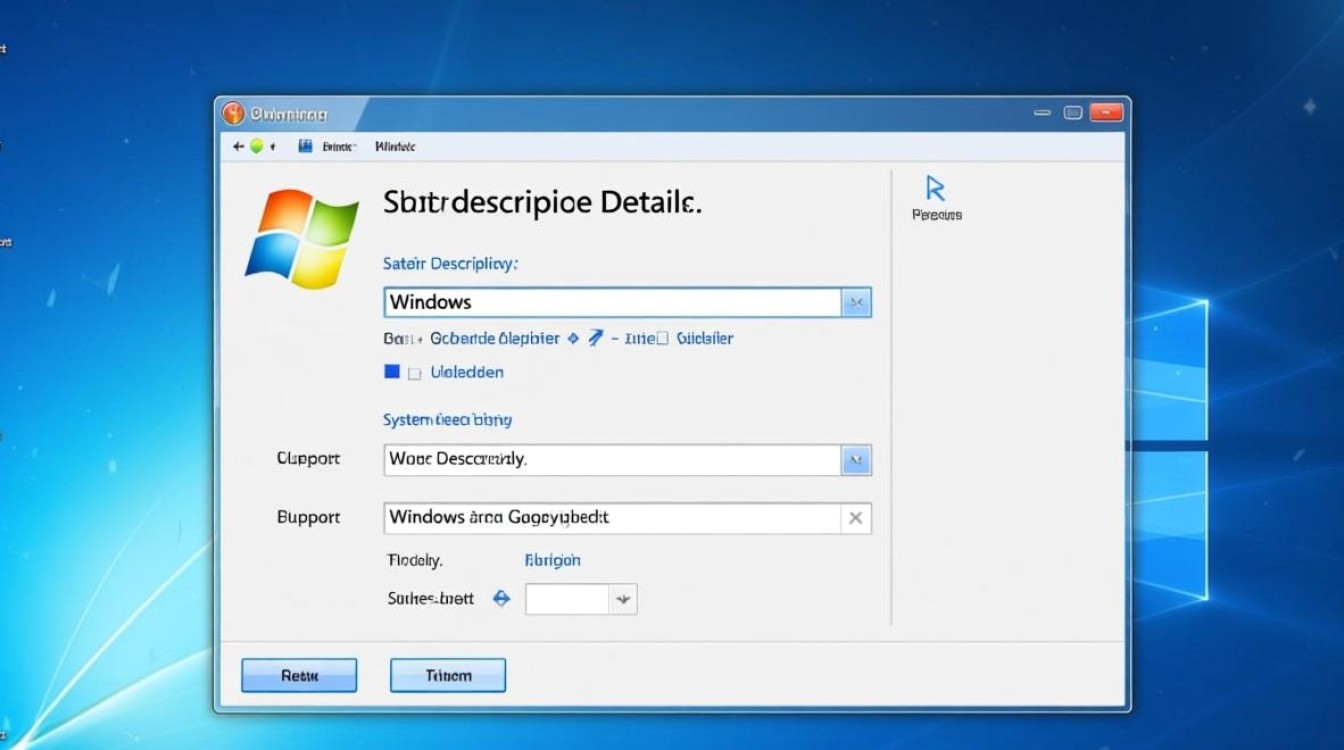Open the second toolbar menu item

click(x=395, y=146)
